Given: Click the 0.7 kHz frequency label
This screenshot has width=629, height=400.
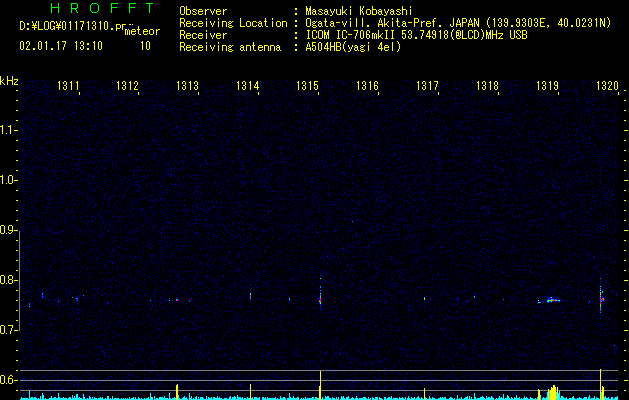Looking at the screenshot, I should (8, 330).
